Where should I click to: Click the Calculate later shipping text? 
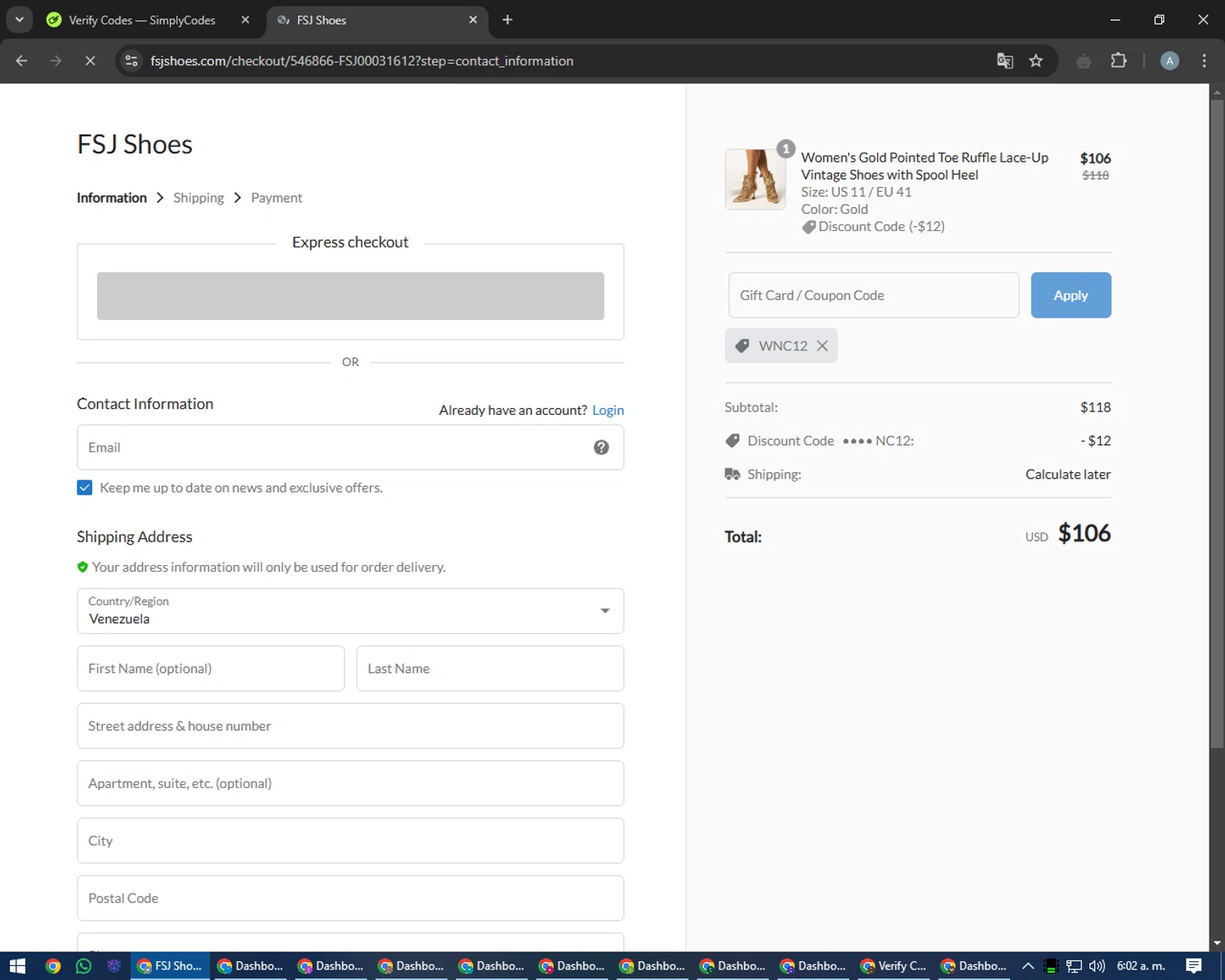coord(1068,474)
